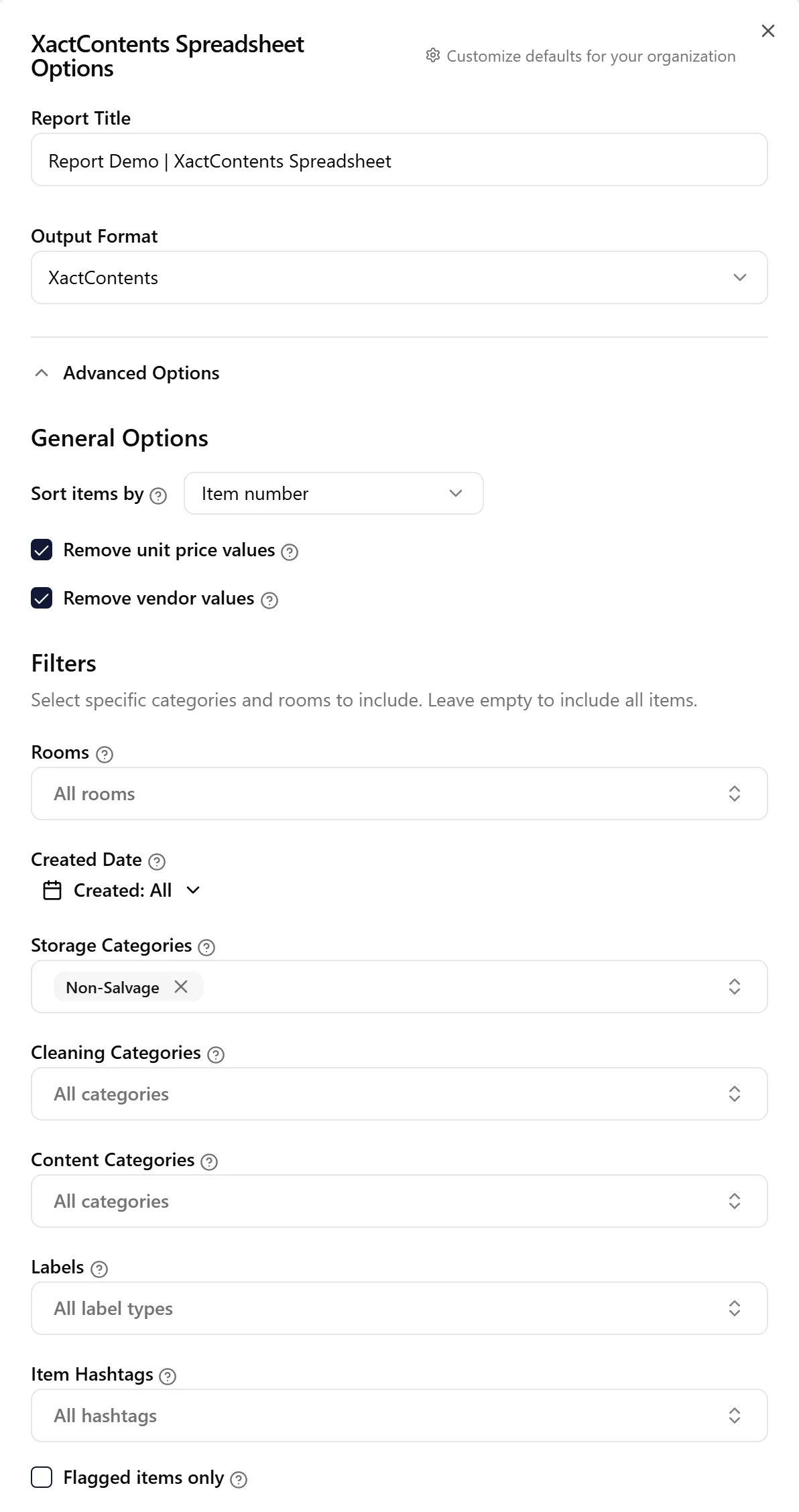This screenshot has height=1512, width=799.
Task: Show help for Sort items by
Action: tap(158, 495)
